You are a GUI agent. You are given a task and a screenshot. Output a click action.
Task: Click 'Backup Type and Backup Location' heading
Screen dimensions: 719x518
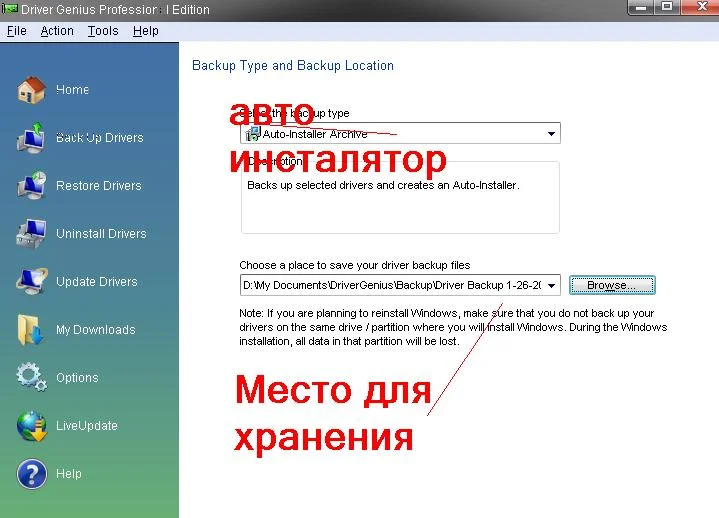click(x=293, y=66)
